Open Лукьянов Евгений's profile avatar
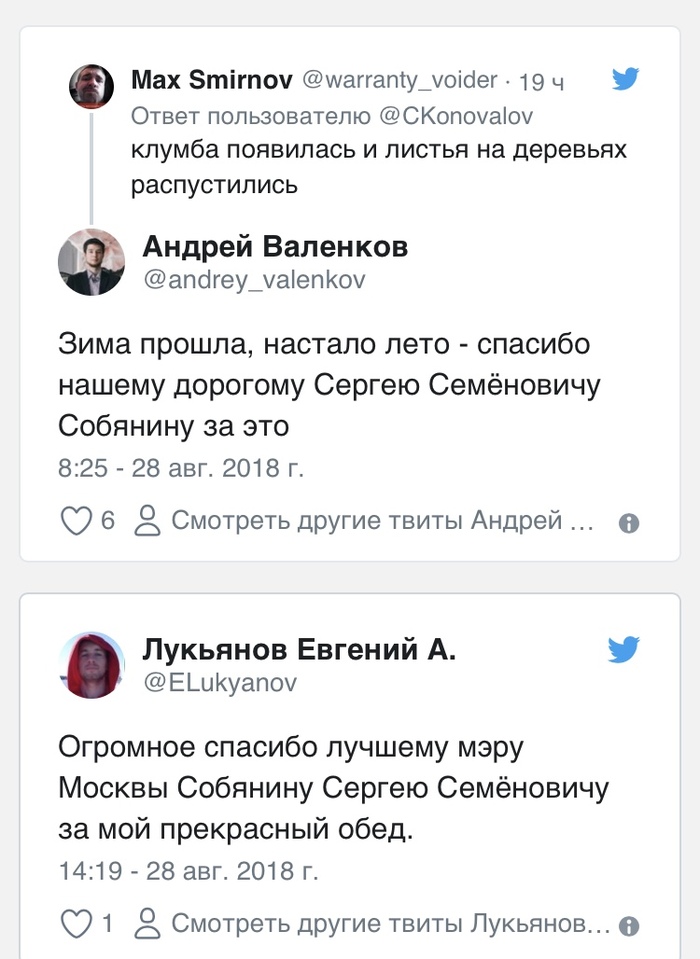 coord(91,665)
